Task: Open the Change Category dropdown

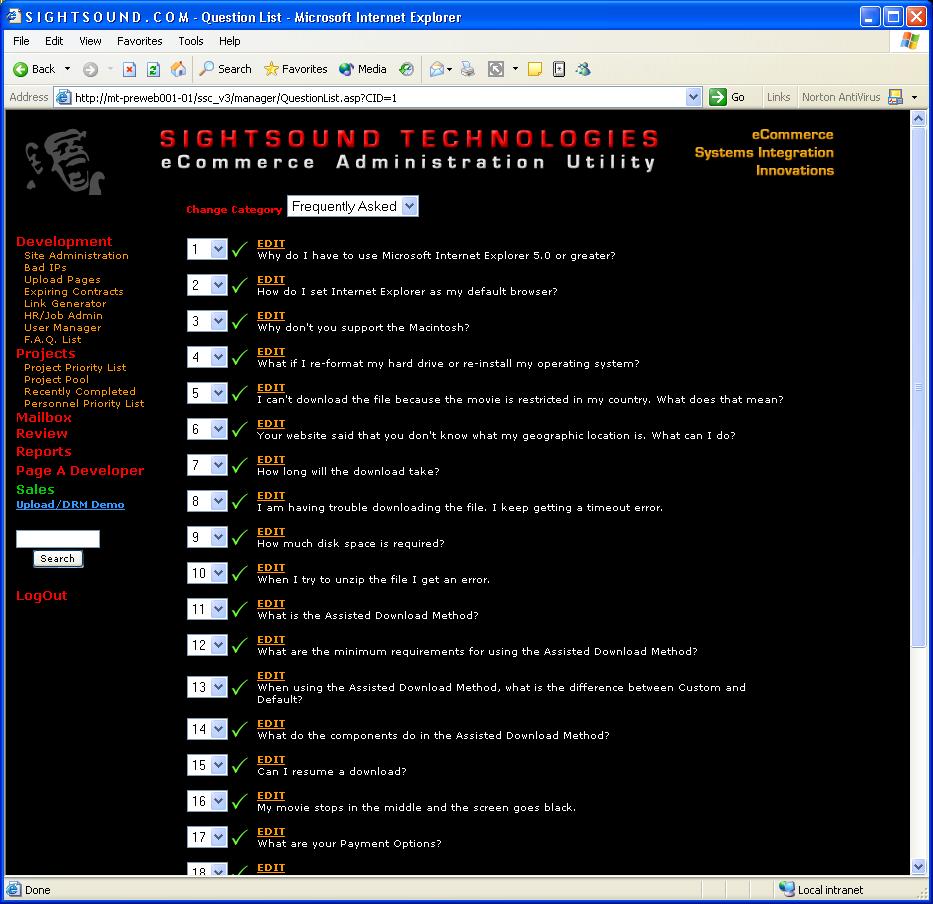Action: pyautogui.click(x=353, y=207)
